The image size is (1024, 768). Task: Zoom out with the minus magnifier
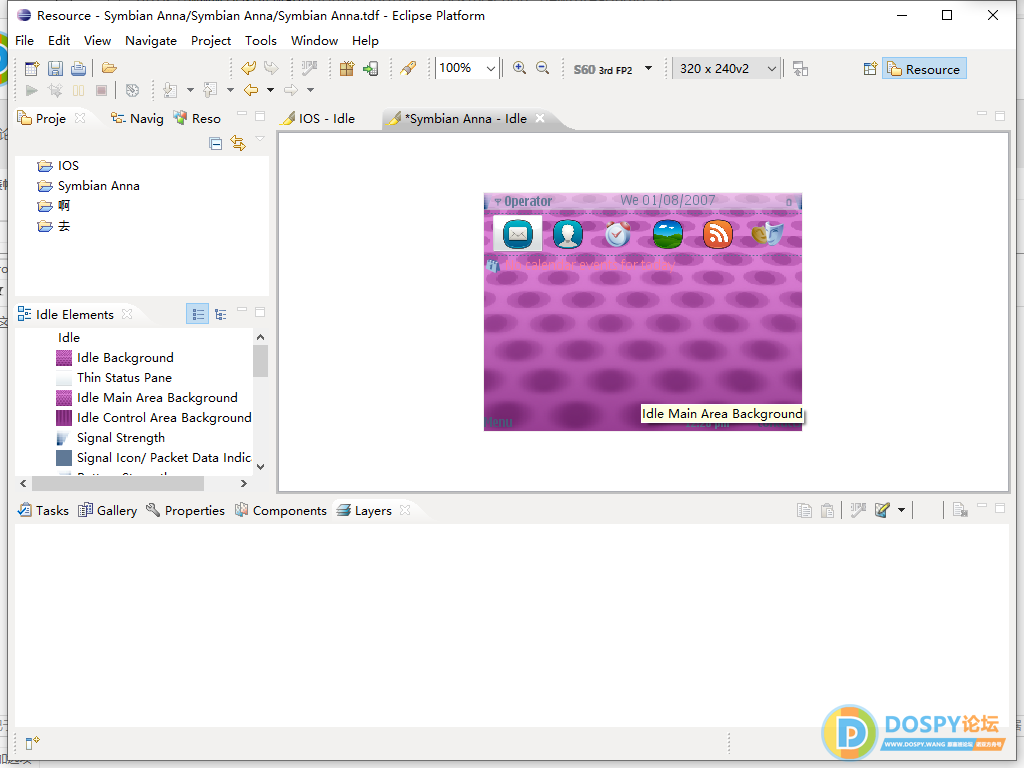tap(542, 68)
